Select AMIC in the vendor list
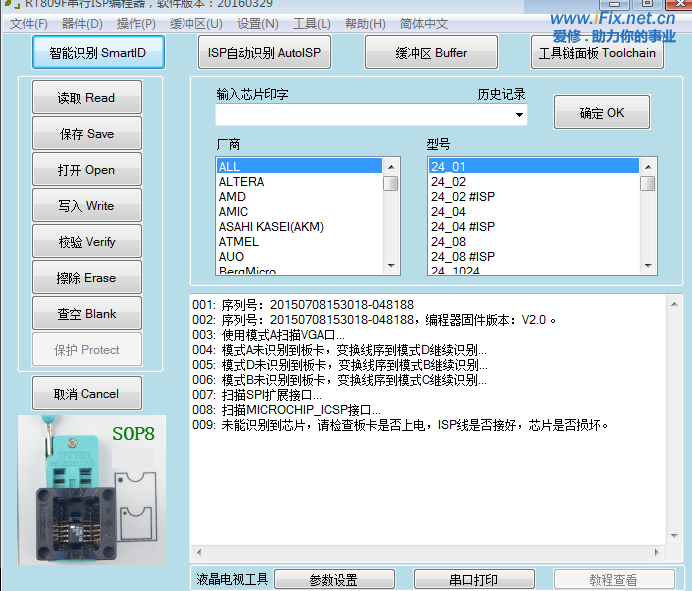 pos(299,211)
